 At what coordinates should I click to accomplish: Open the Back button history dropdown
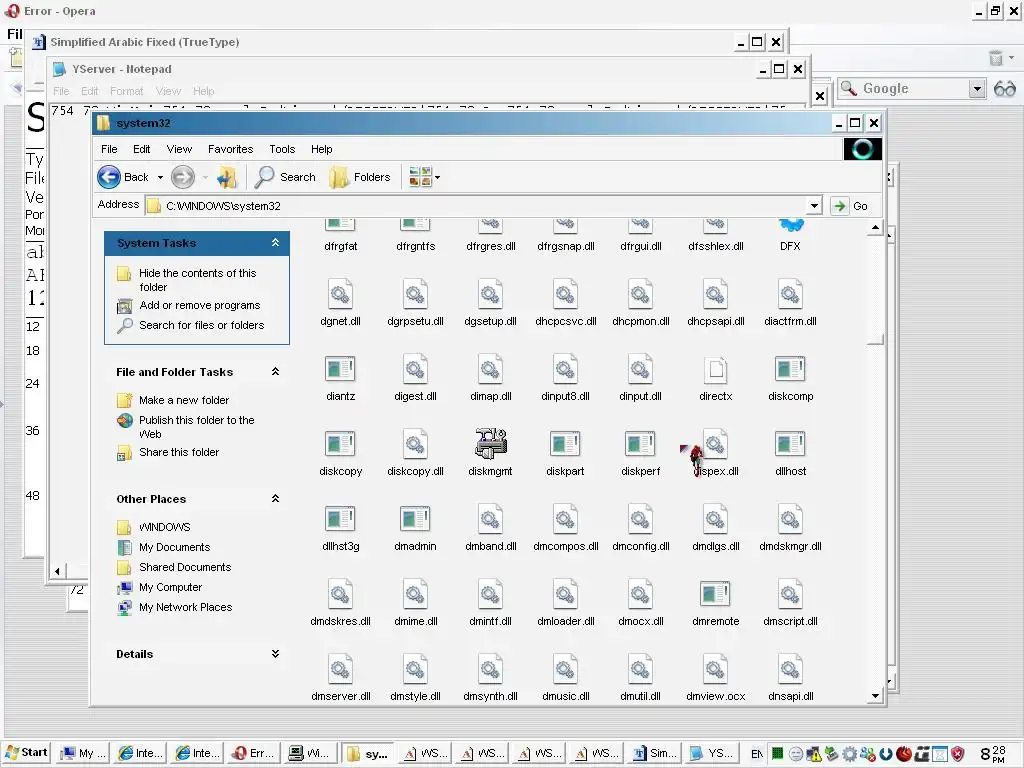tap(160, 178)
